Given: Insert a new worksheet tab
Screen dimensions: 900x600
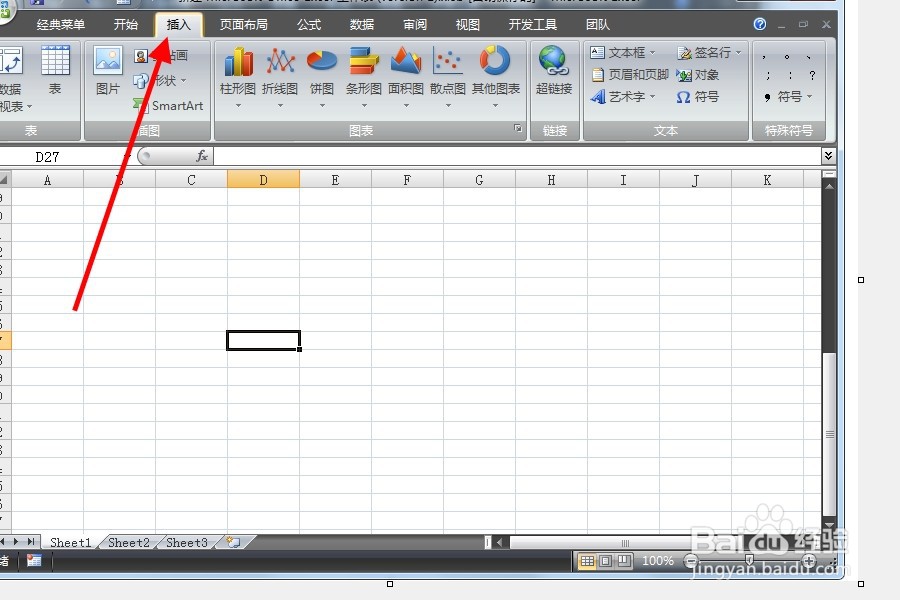Looking at the screenshot, I should (x=234, y=542).
